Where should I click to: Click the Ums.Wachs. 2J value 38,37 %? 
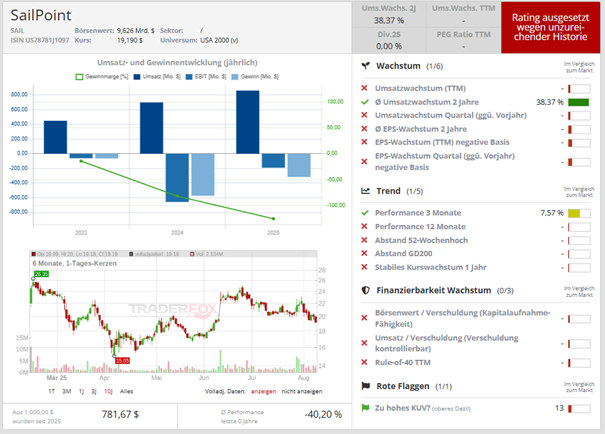pyautogui.click(x=389, y=20)
